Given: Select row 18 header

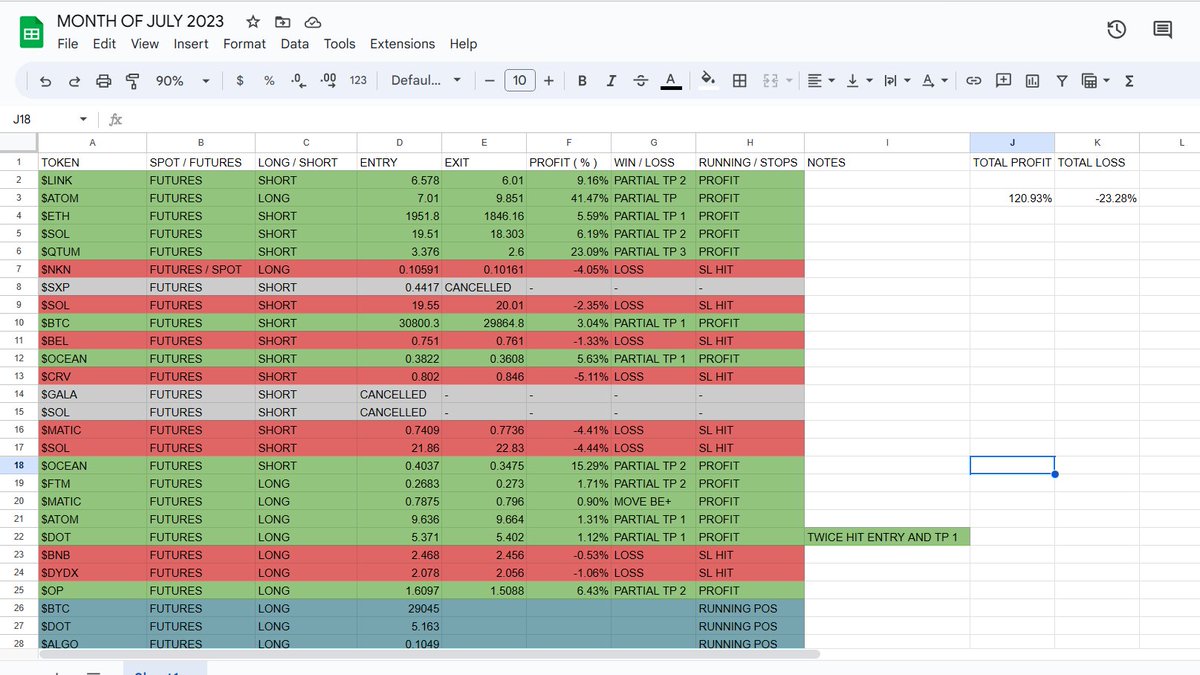Looking at the screenshot, I should [18, 466].
